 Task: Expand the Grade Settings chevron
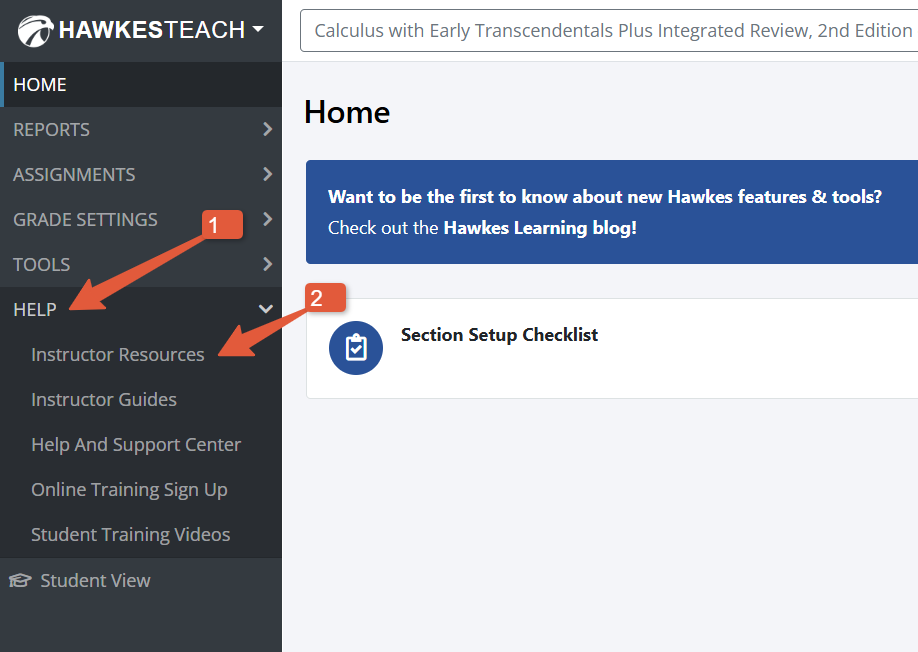click(266, 219)
